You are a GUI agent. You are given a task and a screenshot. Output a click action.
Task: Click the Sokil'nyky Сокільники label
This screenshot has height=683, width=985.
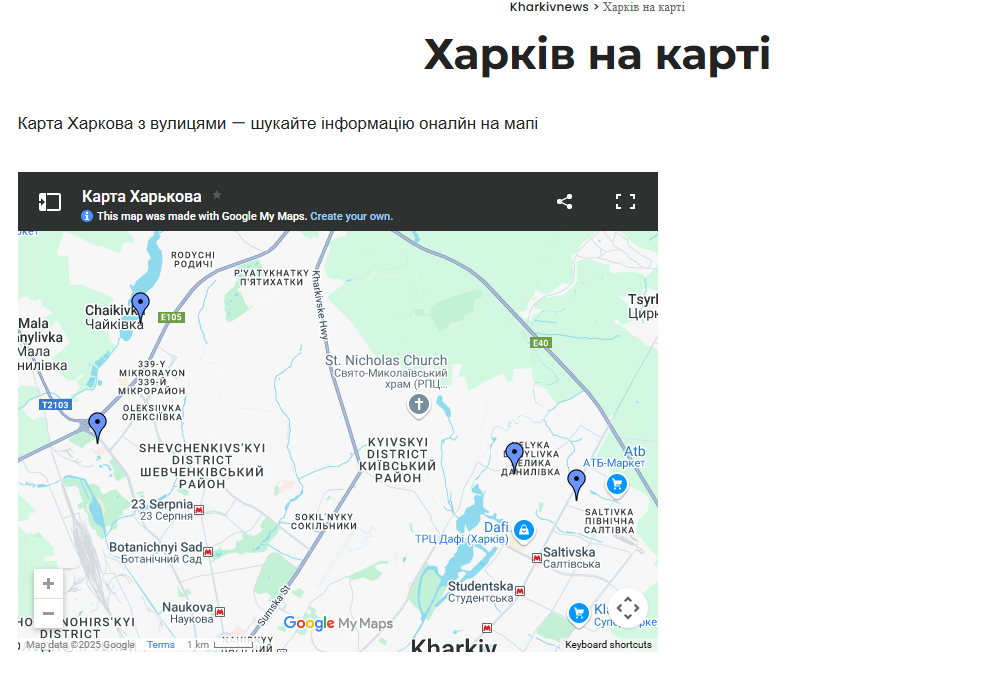[x=324, y=522]
